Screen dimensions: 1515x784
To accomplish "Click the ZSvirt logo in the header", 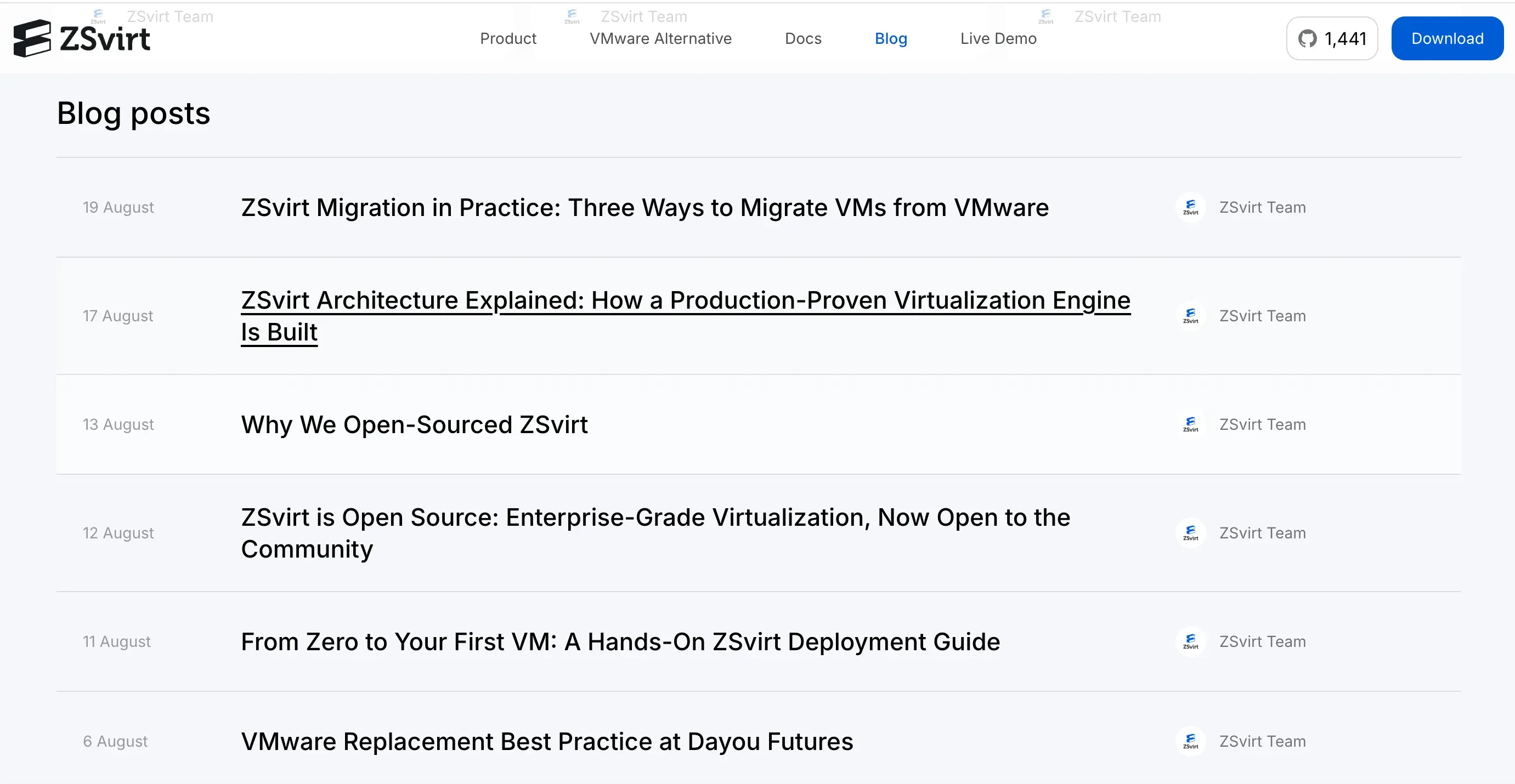I will 82,39.
